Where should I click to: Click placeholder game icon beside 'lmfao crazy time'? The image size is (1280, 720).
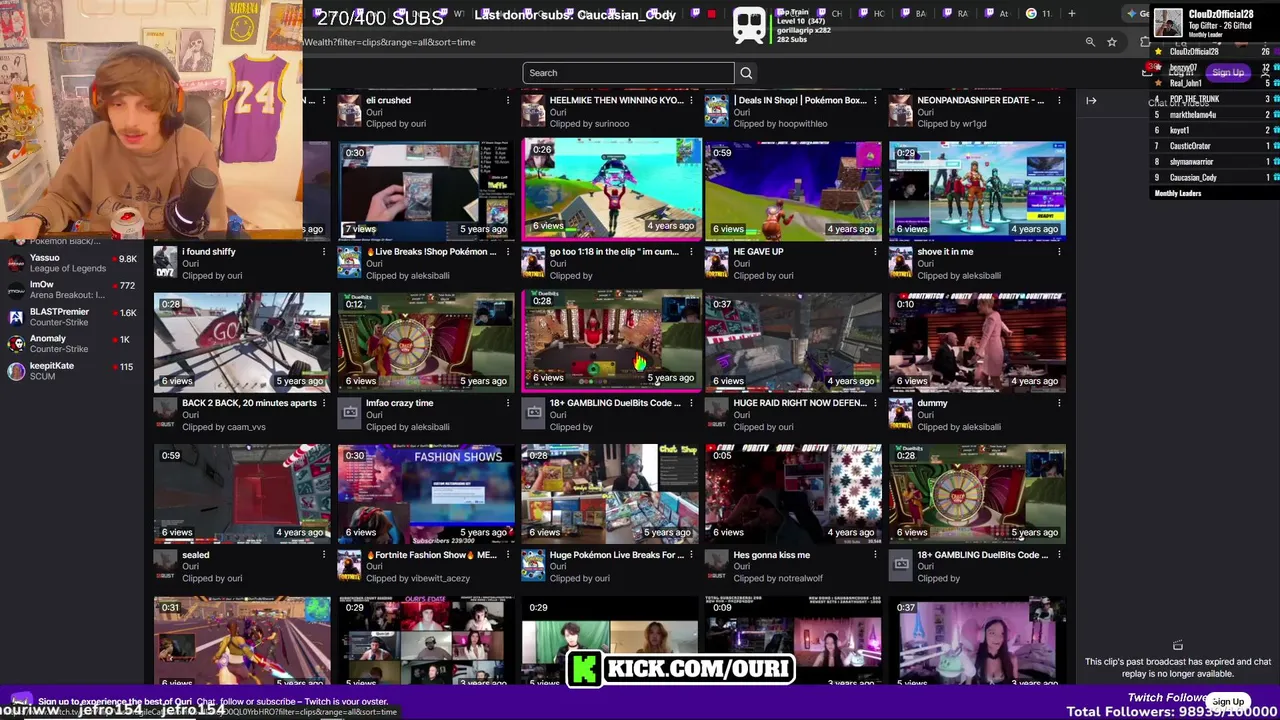coord(349,415)
